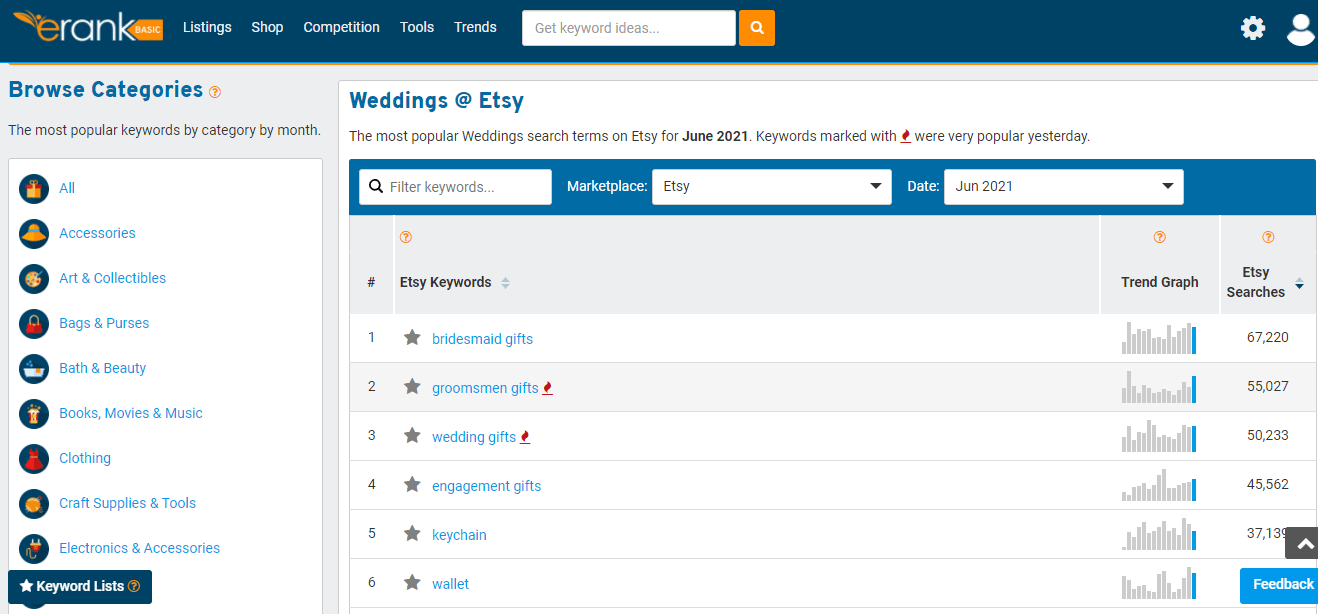The image size is (1318, 614).
Task: Focus the Get keyword ideas search box
Action: (629, 28)
